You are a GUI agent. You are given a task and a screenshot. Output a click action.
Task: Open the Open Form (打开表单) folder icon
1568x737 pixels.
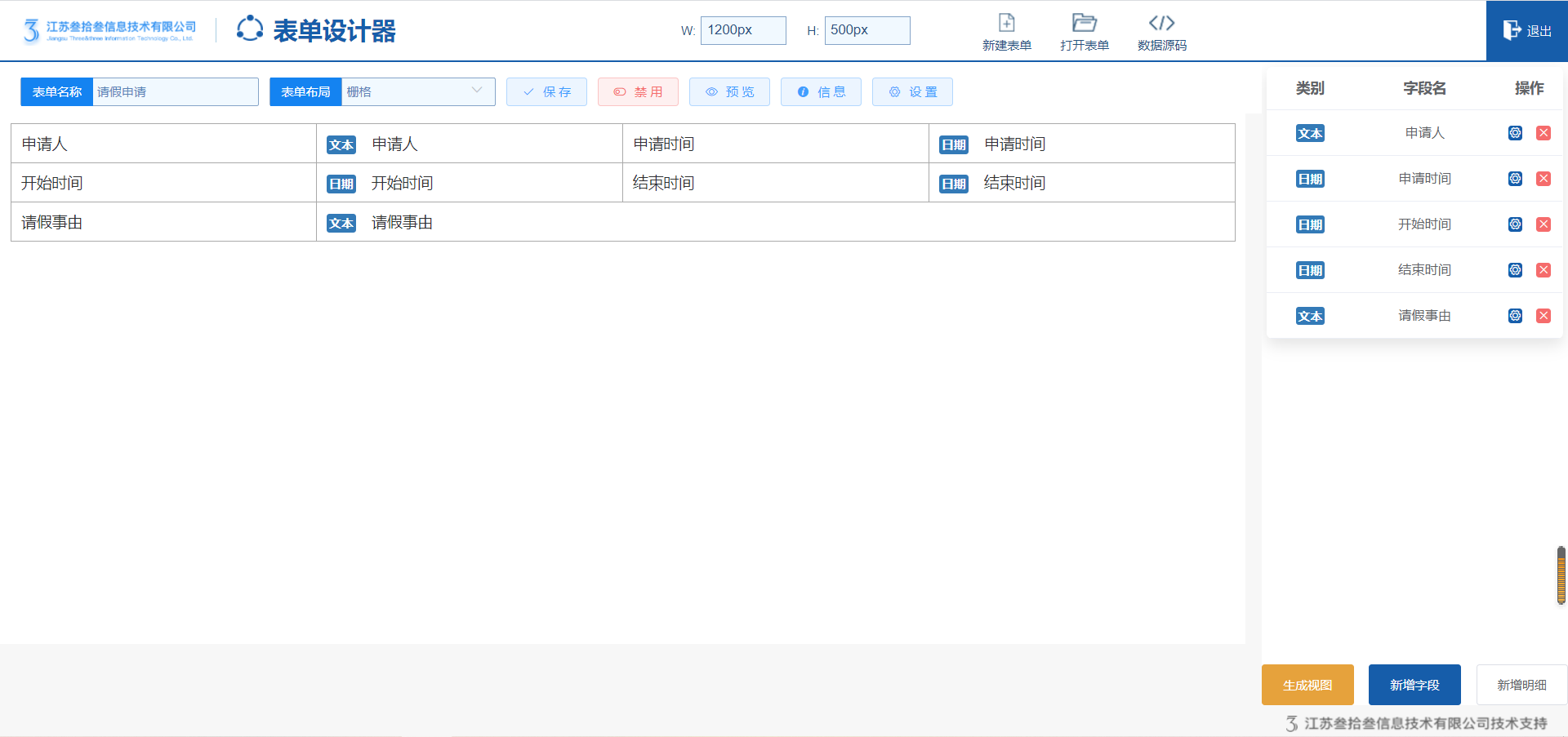pos(1084,24)
